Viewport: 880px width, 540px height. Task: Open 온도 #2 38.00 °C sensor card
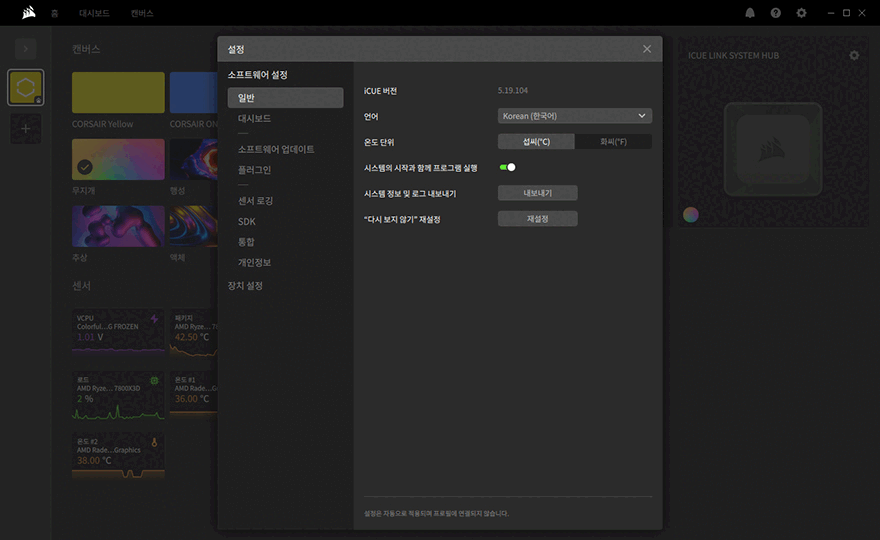(x=118, y=456)
